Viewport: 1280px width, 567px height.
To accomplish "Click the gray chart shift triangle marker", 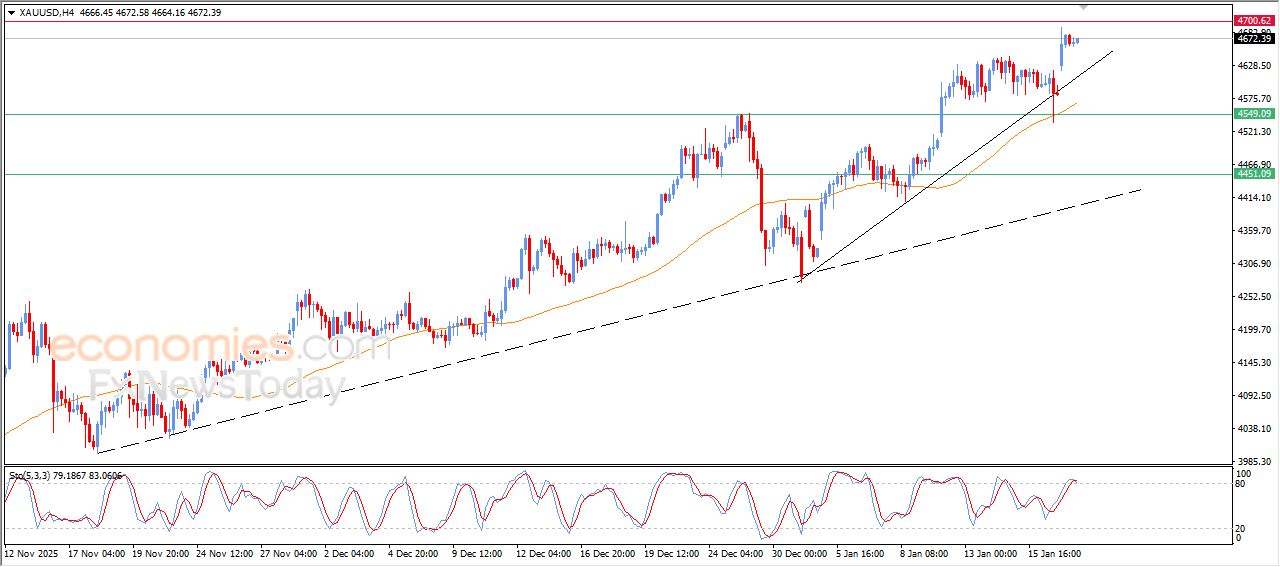I will coord(1083,7).
